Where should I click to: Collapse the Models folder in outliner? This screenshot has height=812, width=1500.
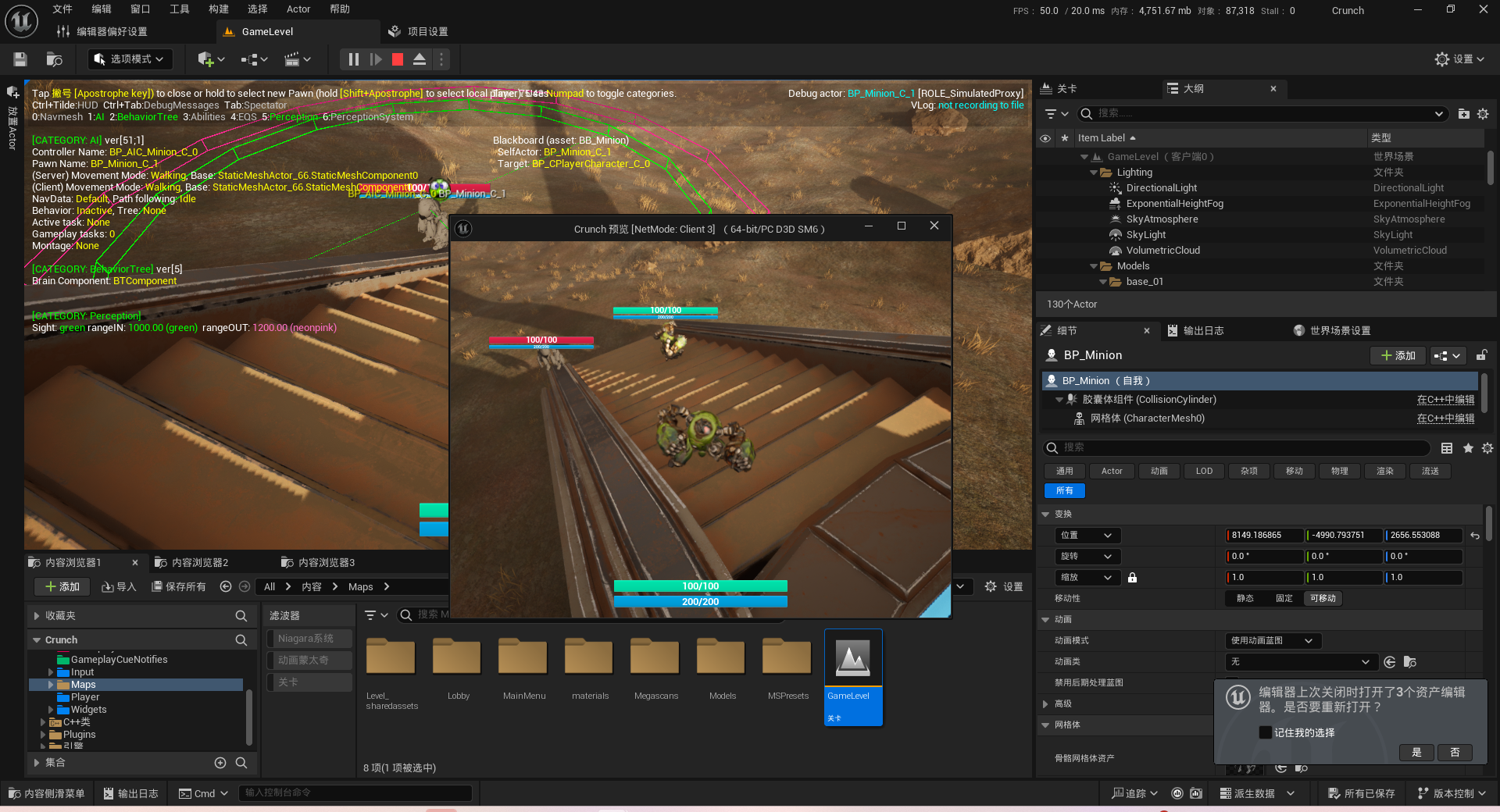point(1094,266)
